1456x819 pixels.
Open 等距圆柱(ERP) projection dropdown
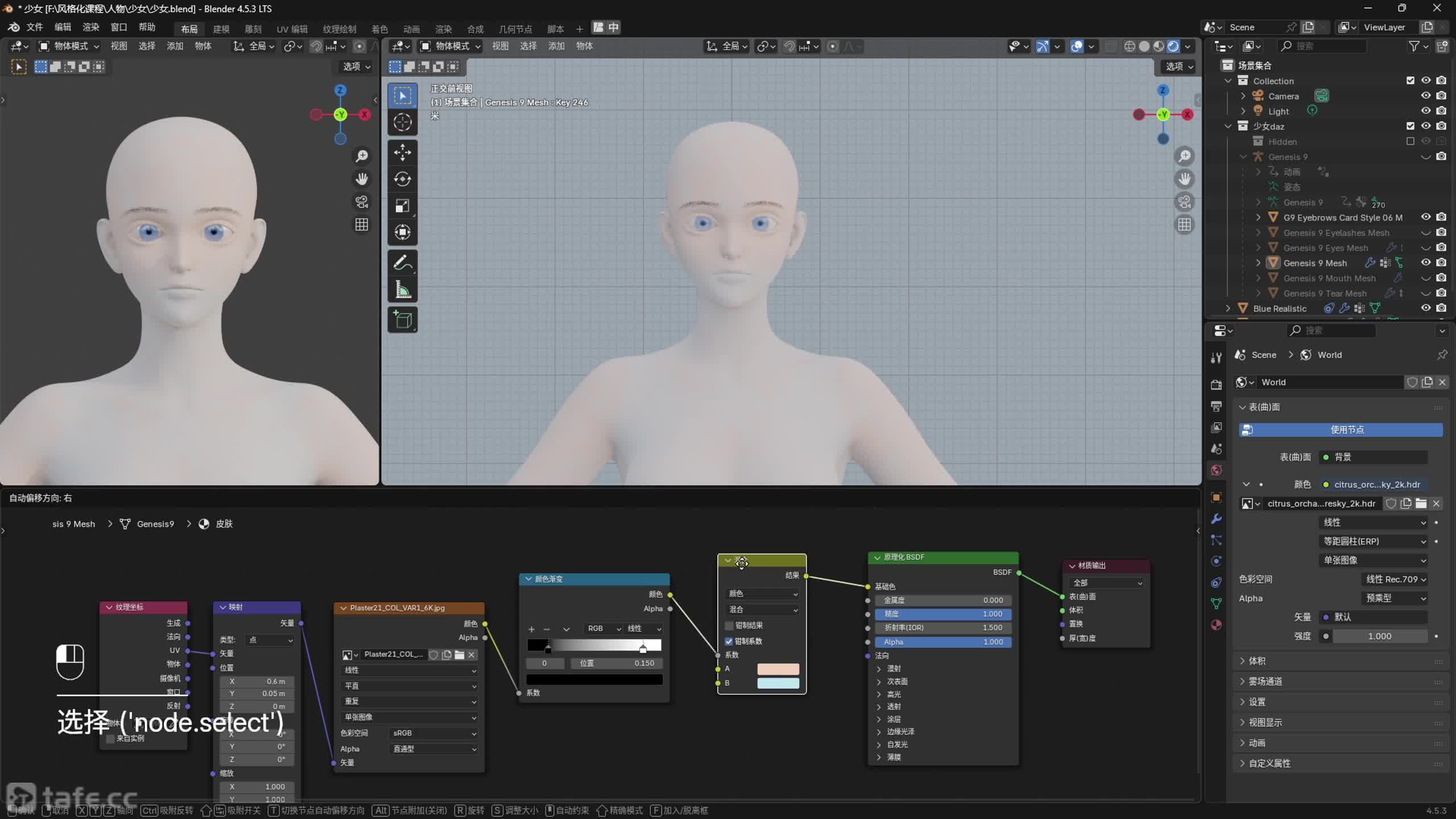1373,541
